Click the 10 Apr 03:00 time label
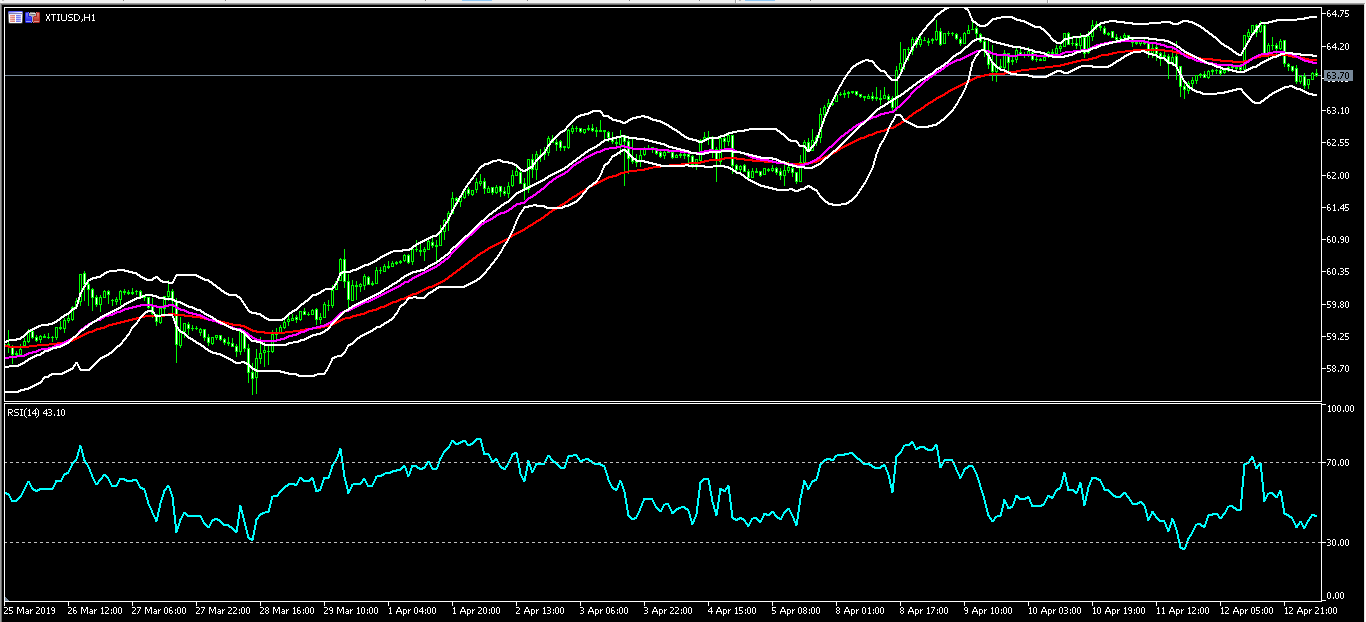This screenshot has height=622, width=1366. pos(1054,609)
